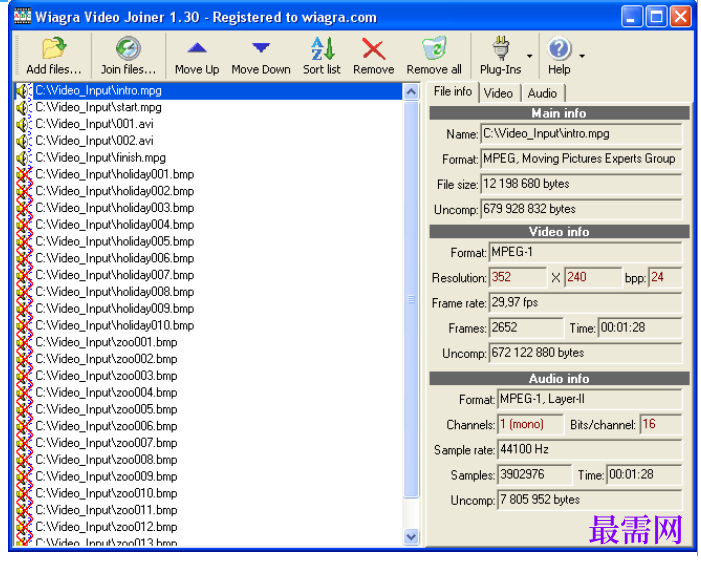Screen dimensions: 701x561
Task: Open the Plug-Ins toolbar button
Action: (500, 56)
